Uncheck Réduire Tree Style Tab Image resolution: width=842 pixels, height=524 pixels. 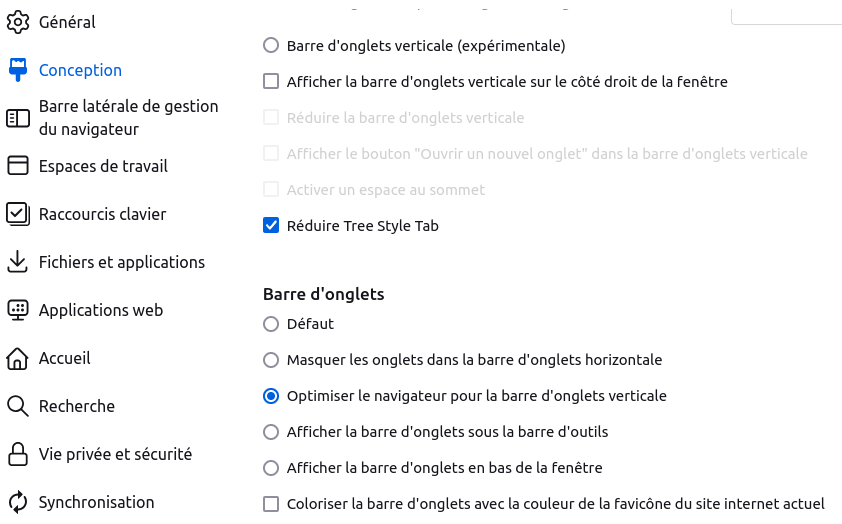[271, 226]
